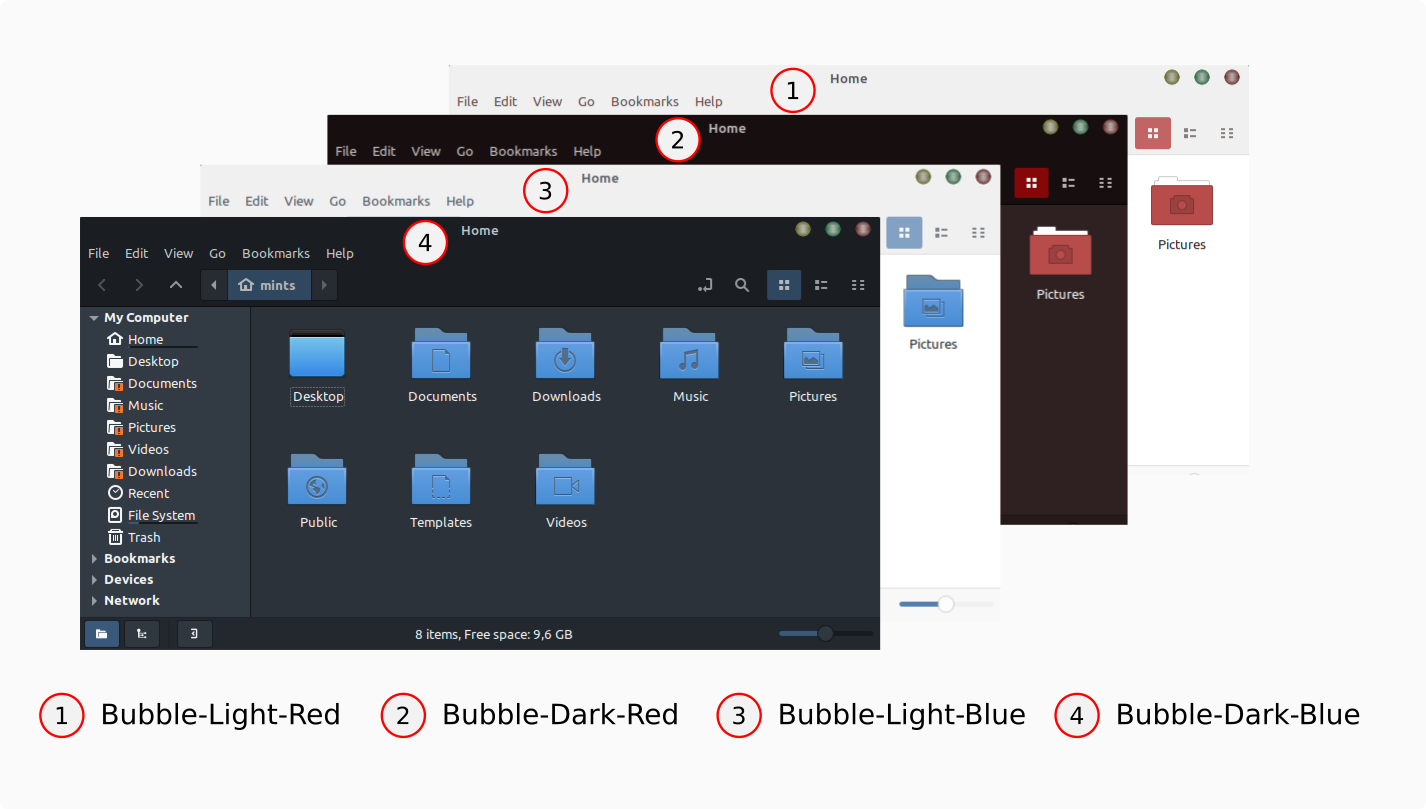Open the Bookmarks menu in the Bubble-Dark-Blue window
Screen dimensions: 1426x809
click(x=276, y=253)
